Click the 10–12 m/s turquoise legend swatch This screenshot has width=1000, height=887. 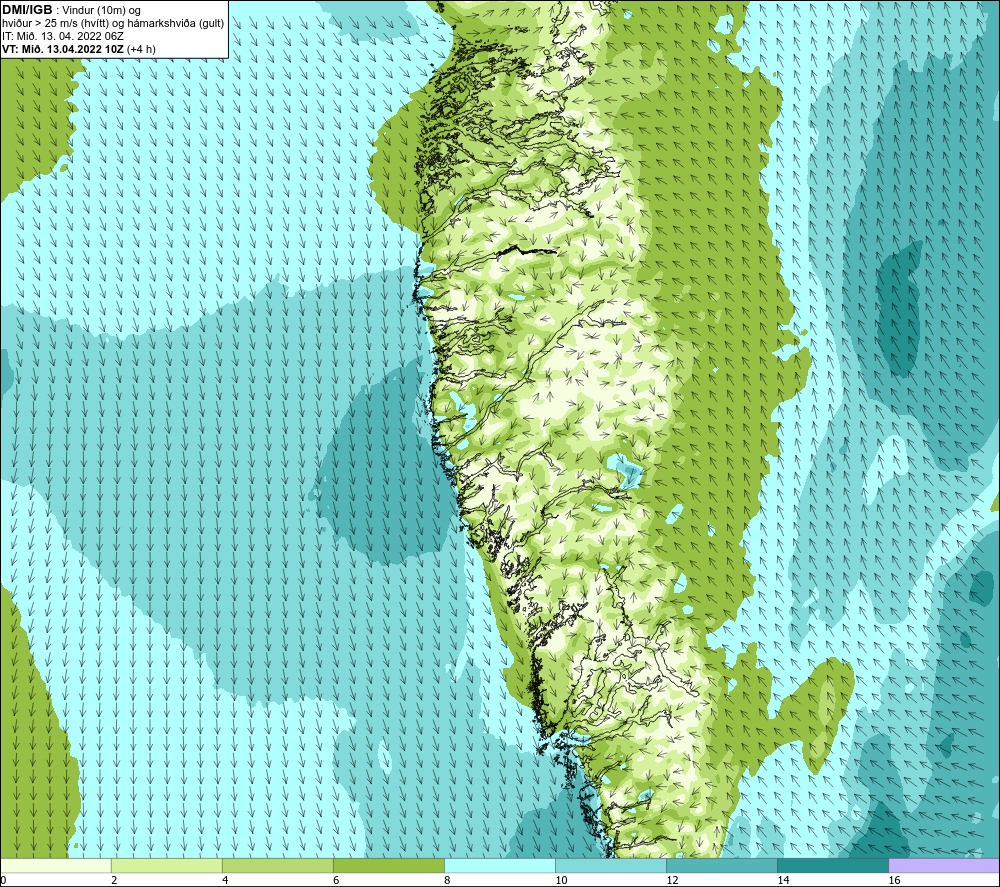tap(610, 866)
